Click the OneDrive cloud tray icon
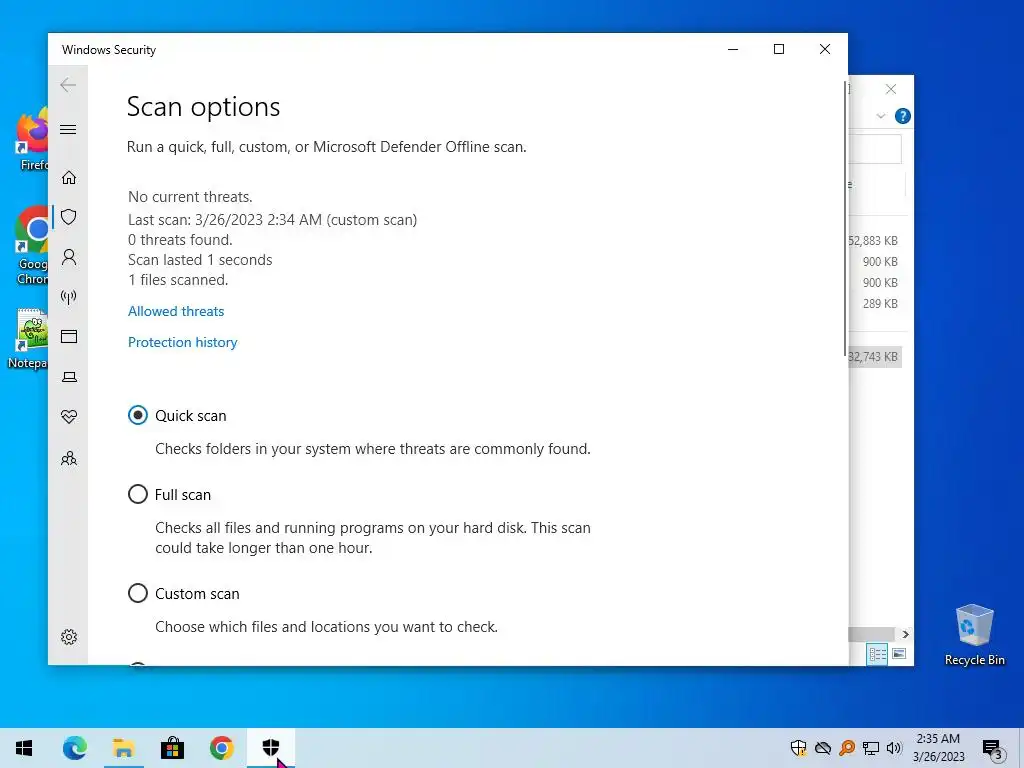Screen dimensions: 1024x768 823,748
